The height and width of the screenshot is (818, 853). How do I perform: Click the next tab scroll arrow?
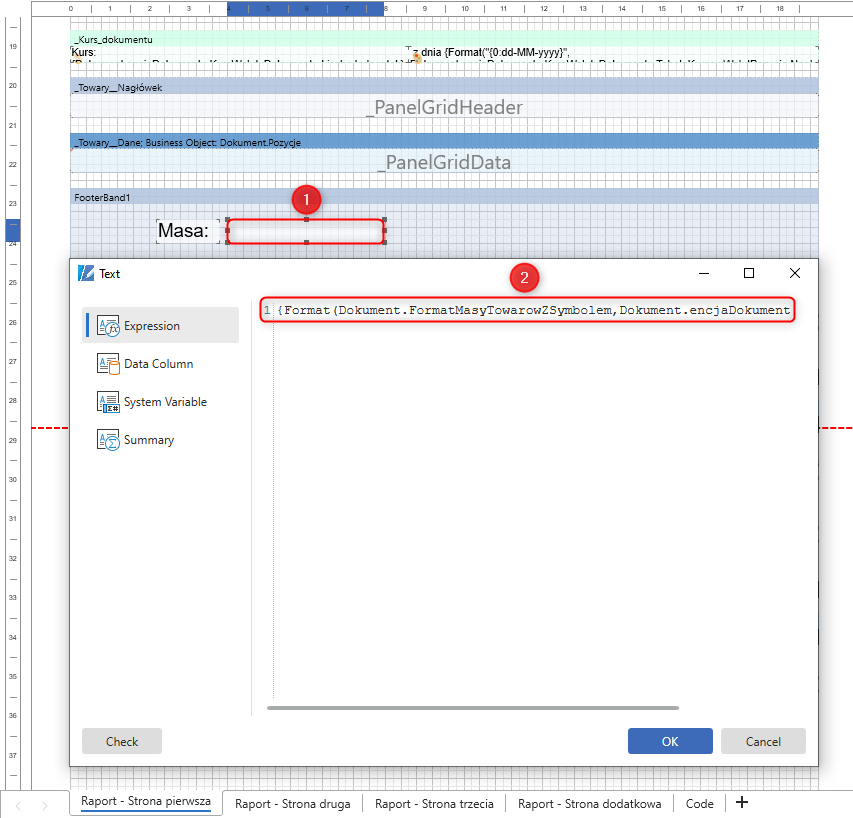(45, 805)
